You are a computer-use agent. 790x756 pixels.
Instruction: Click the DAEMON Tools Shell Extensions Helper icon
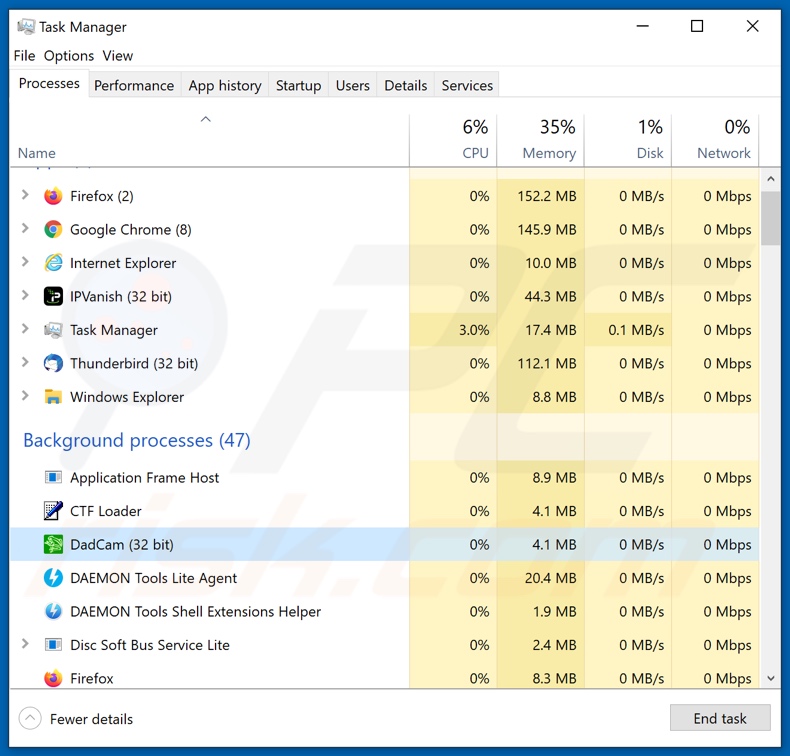tap(53, 611)
